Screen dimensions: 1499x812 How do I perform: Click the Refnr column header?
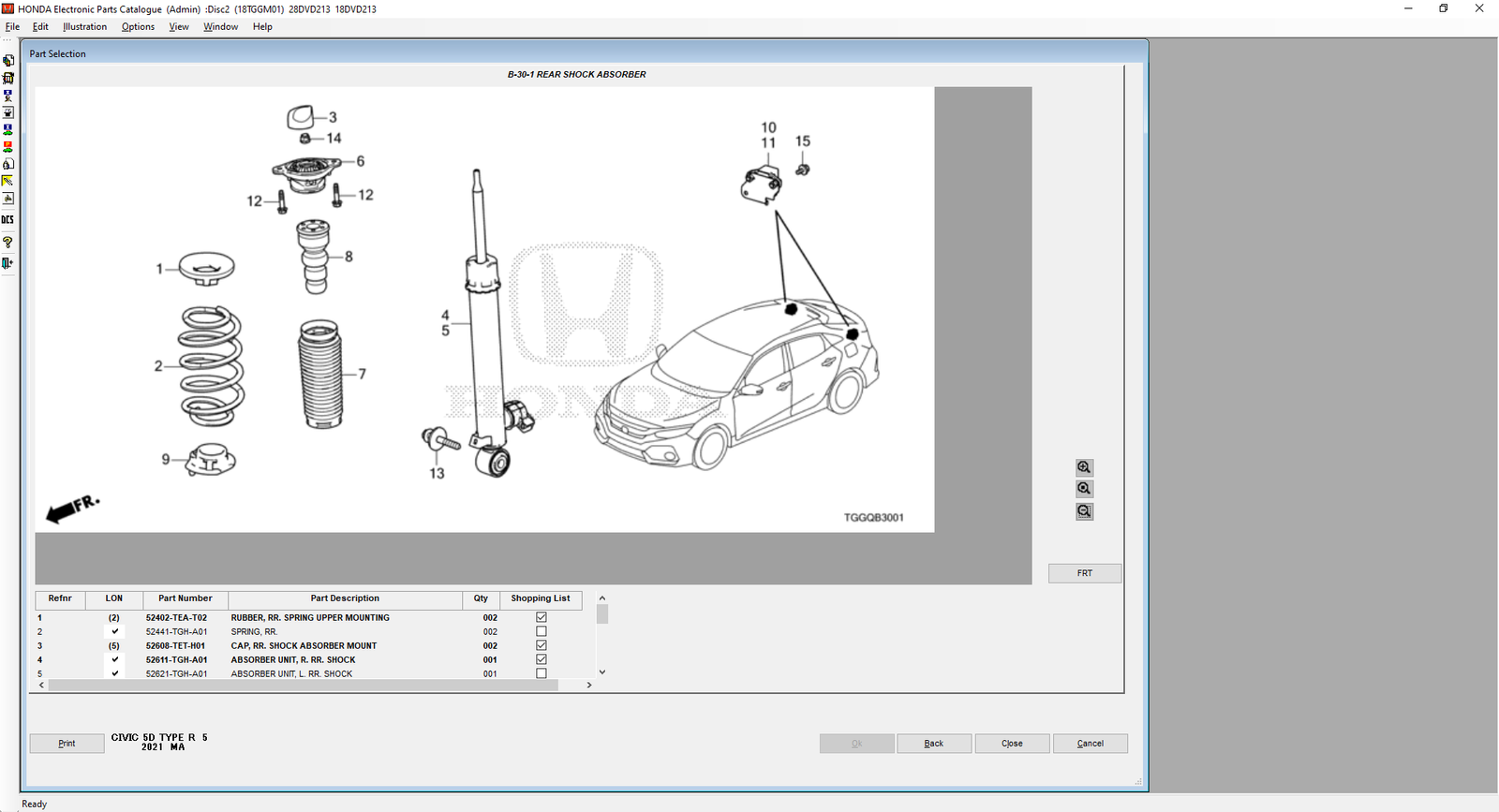[x=60, y=598]
